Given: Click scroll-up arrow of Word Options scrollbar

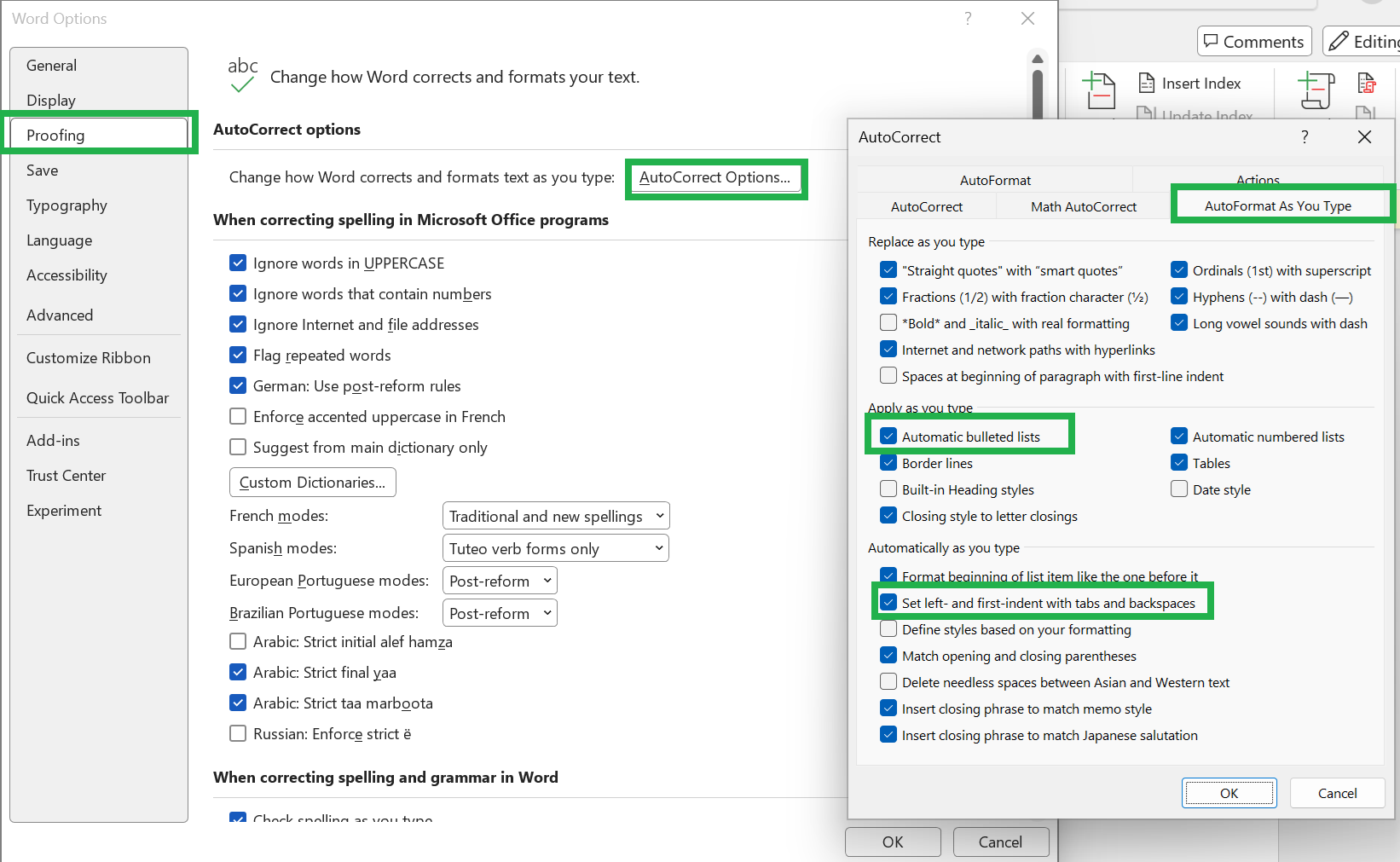Looking at the screenshot, I should [1038, 59].
